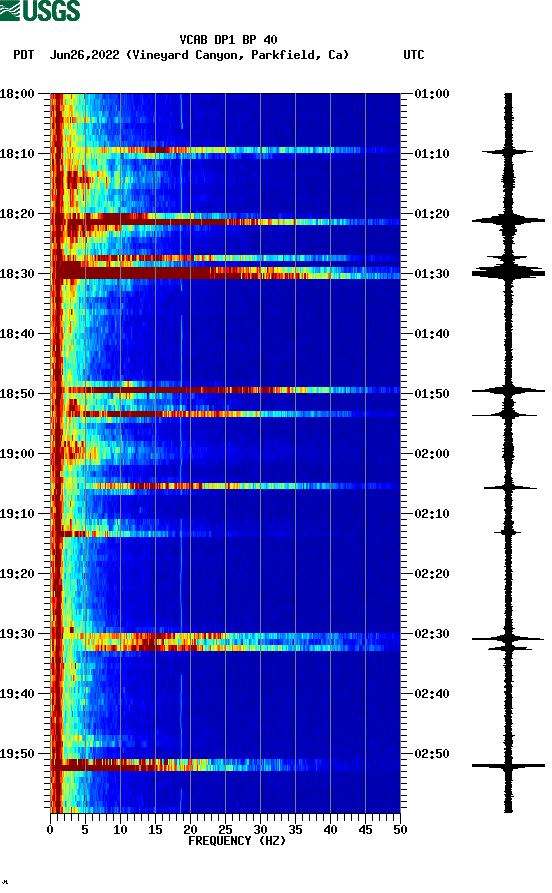Click the 02:40 UTC time label
The image size is (552, 893).
point(432,694)
